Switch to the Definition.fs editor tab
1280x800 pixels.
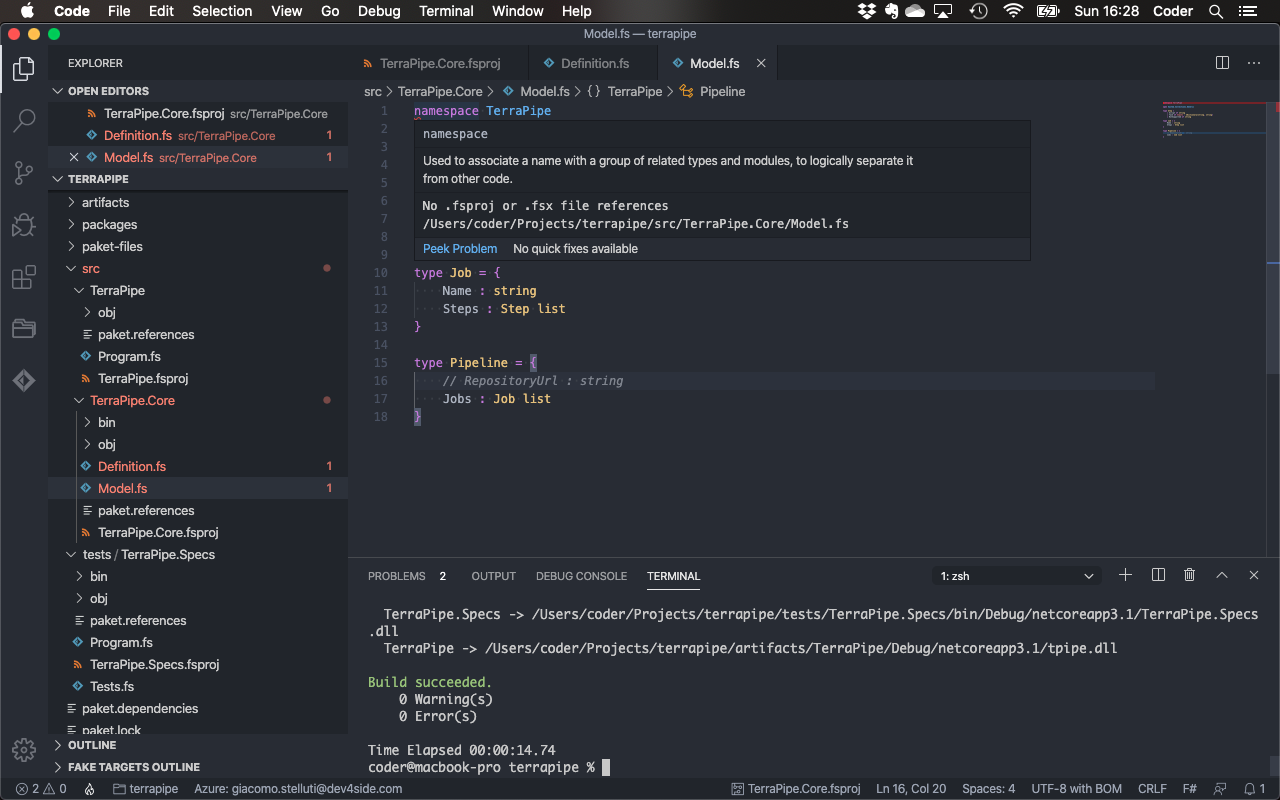(592, 62)
